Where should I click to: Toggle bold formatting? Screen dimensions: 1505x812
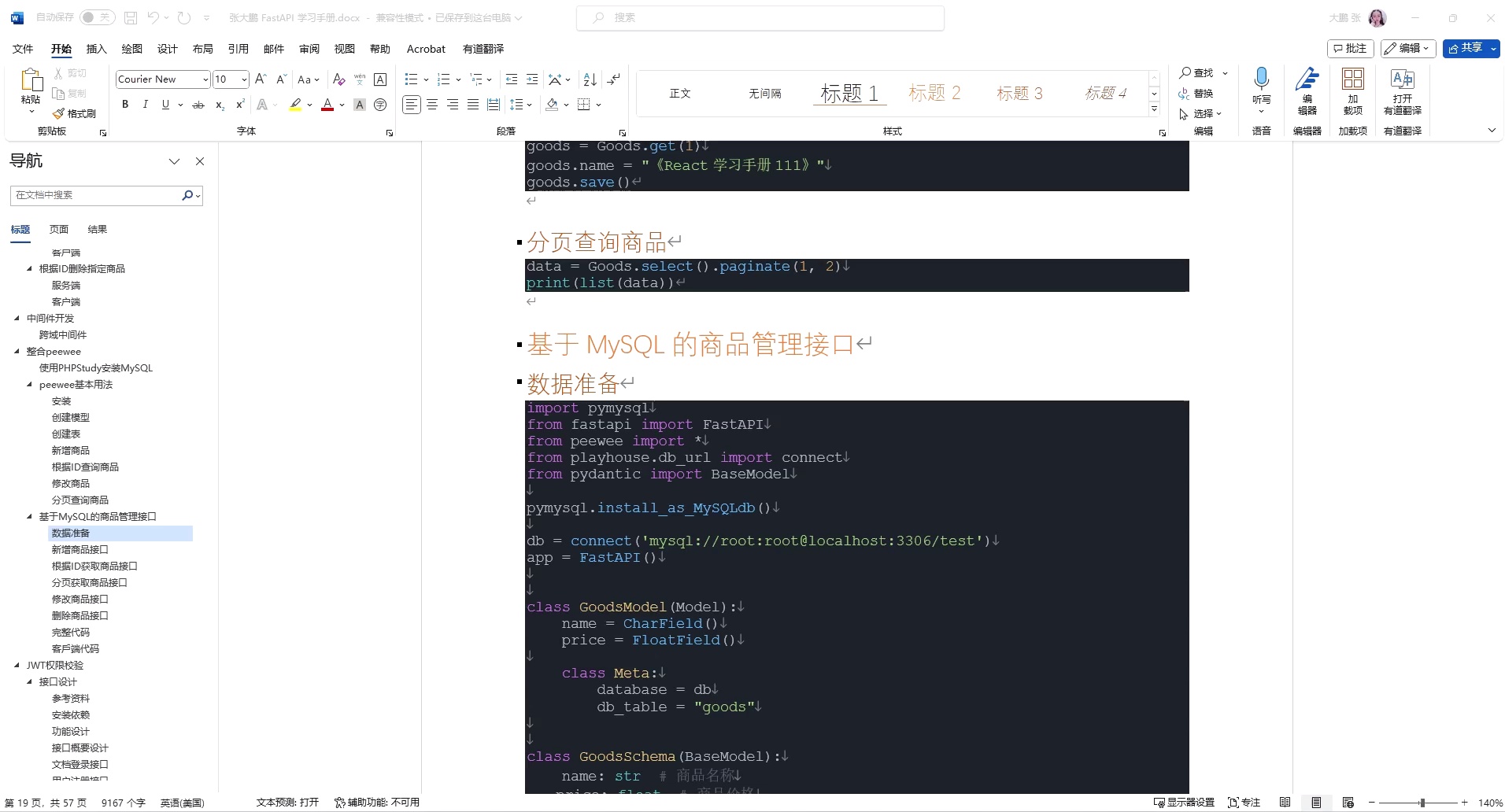pyautogui.click(x=124, y=104)
